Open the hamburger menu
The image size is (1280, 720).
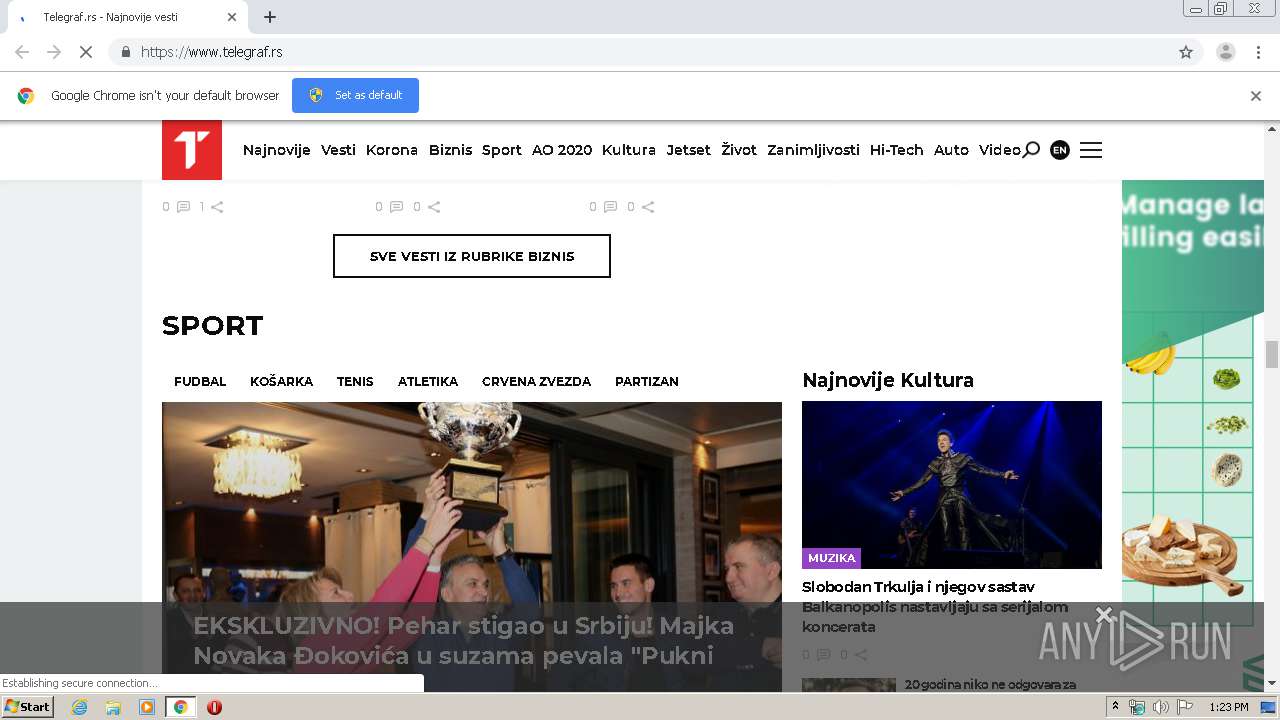coord(1091,150)
